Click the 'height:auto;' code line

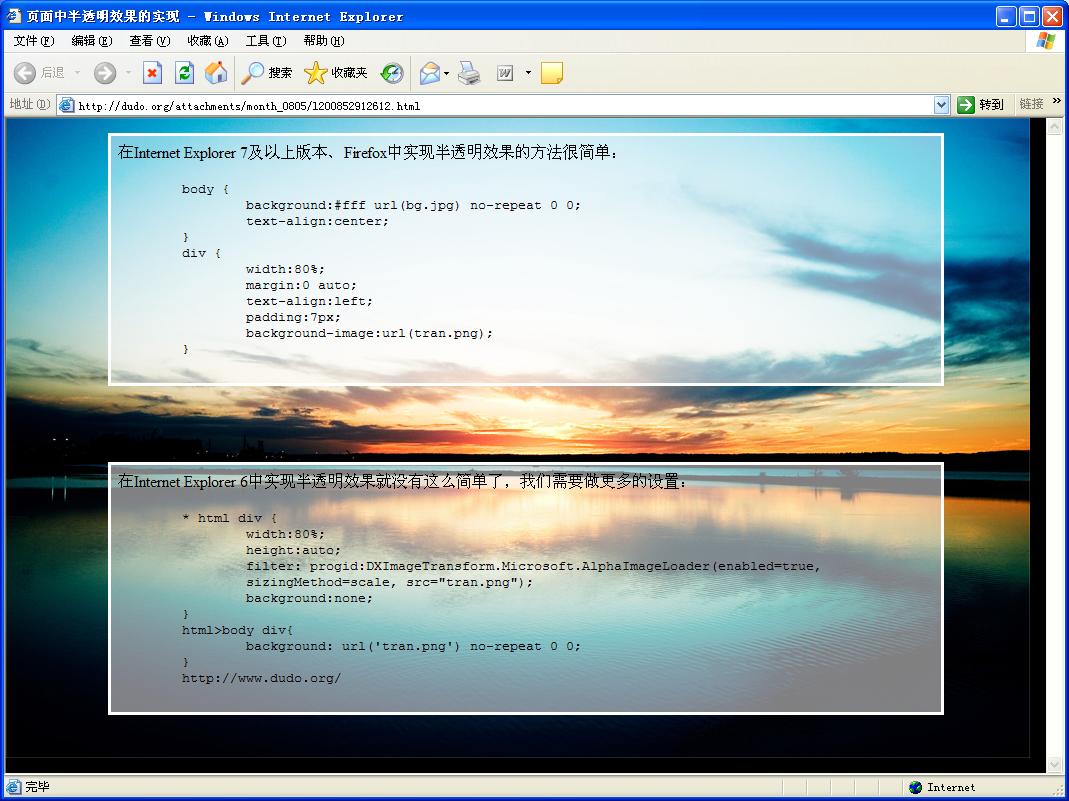click(293, 550)
